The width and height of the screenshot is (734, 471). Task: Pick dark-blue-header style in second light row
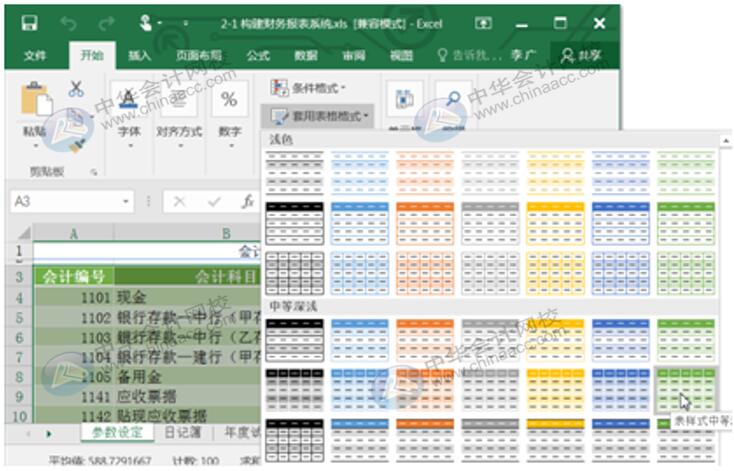coord(621,223)
